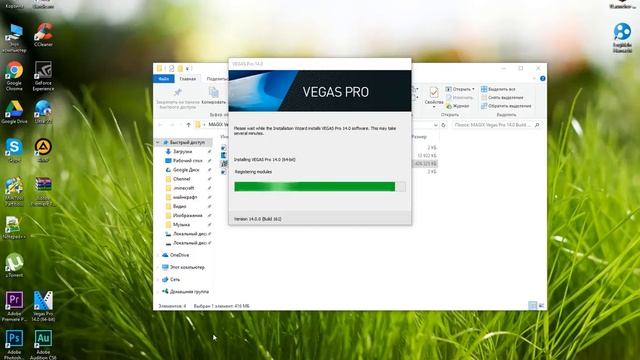
Task: Expand the OneDrive tree node
Action: 158,255
